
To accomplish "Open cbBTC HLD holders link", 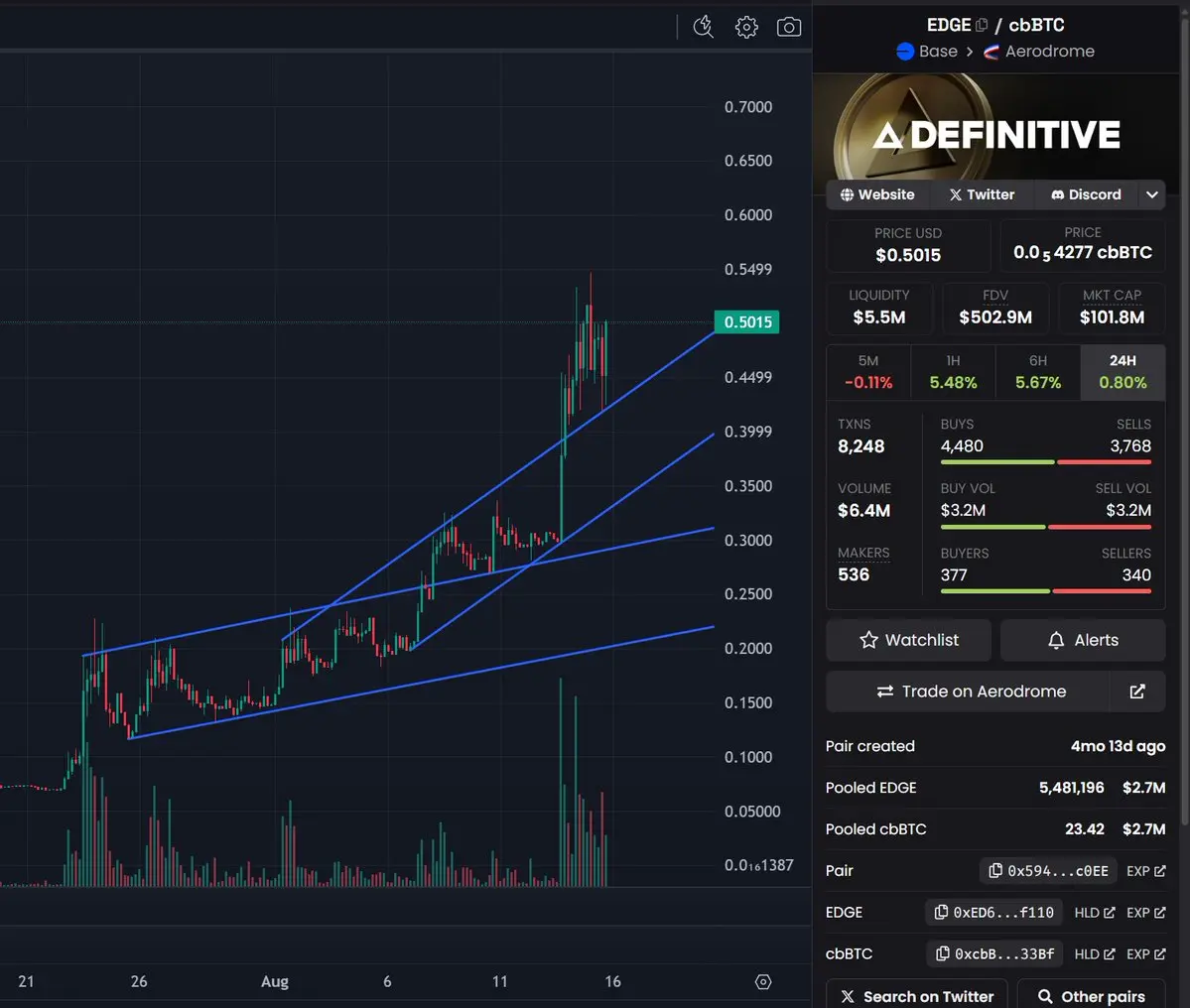I will 1095,954.
